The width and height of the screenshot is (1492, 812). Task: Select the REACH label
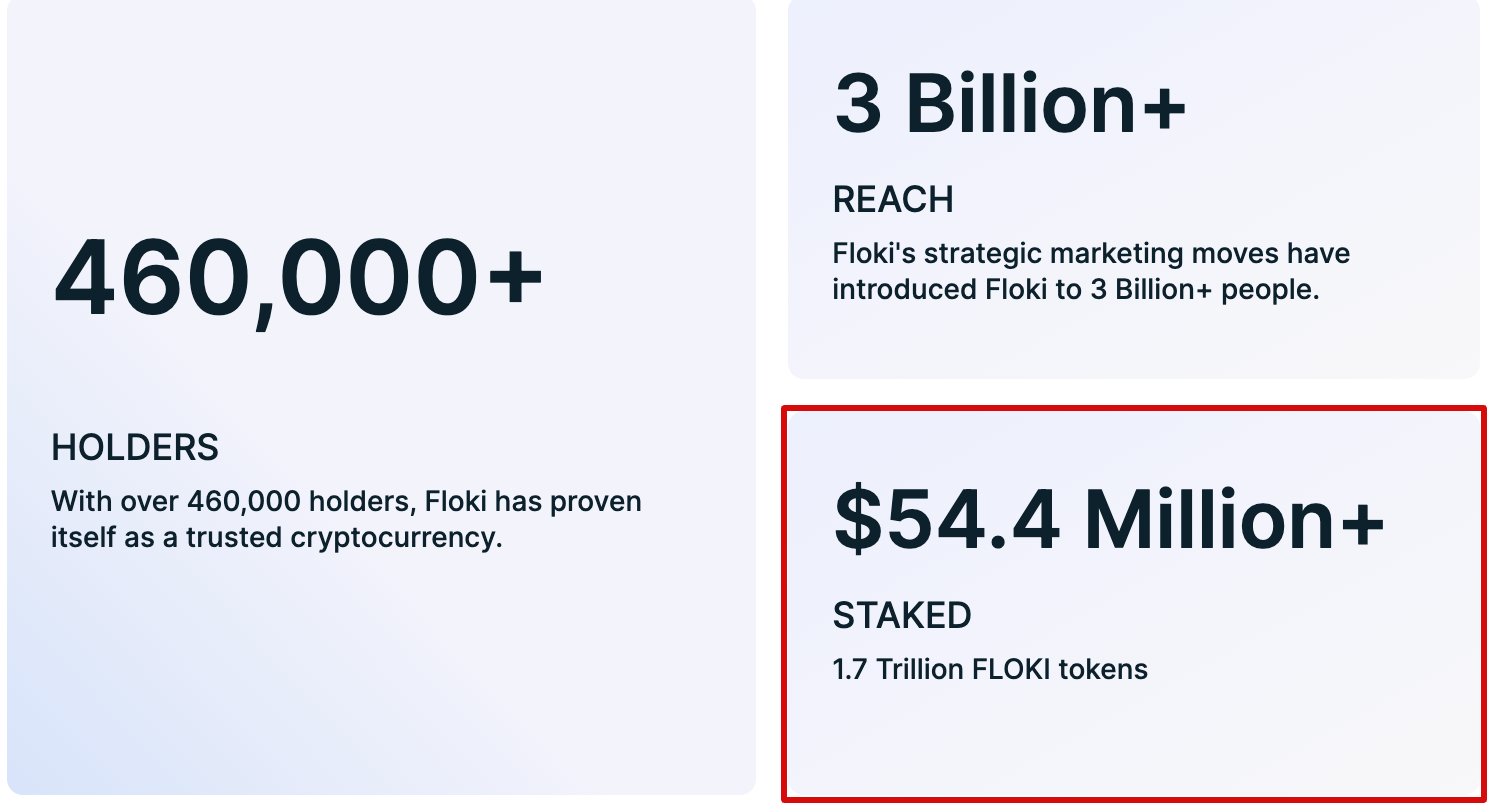(x=893, y=200)
